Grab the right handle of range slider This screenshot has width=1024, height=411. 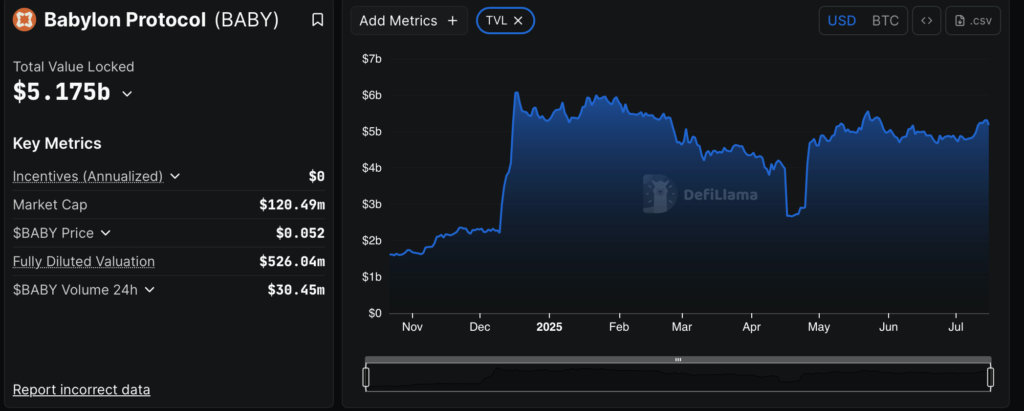click(x=990, y=377)
